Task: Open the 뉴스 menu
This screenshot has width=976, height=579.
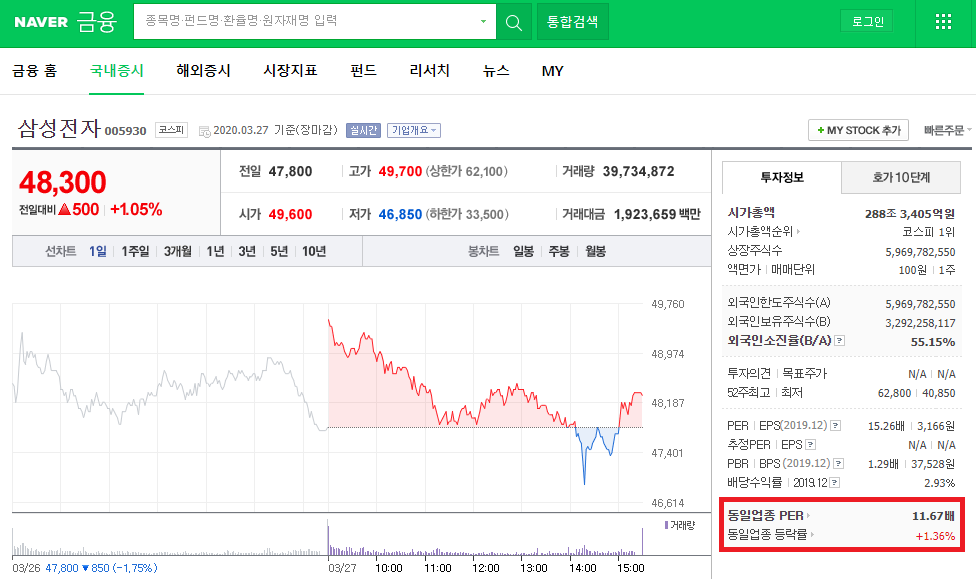Action: pos(496,71)
